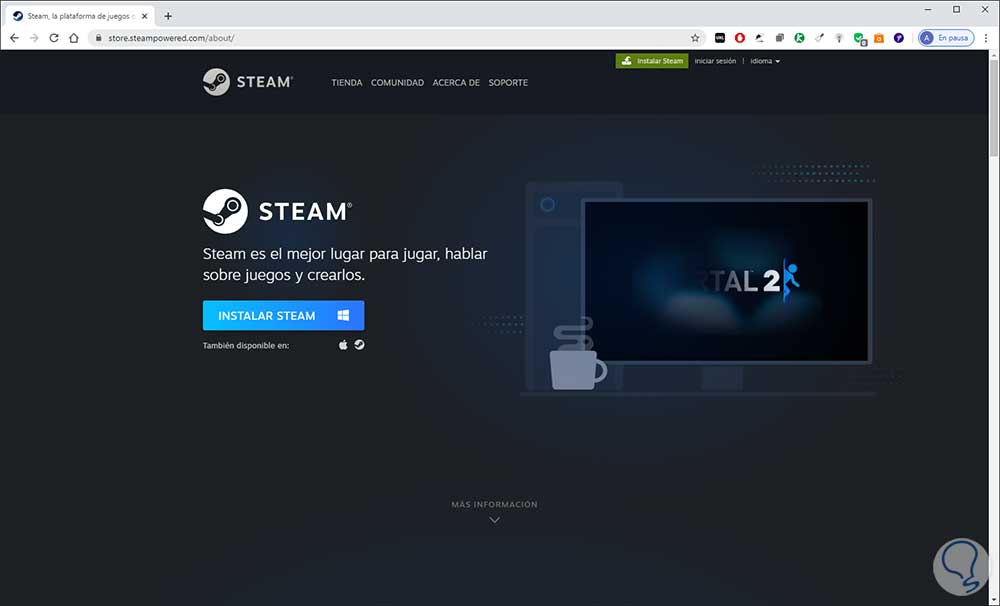Click the address bar URL field

(395, 38)
